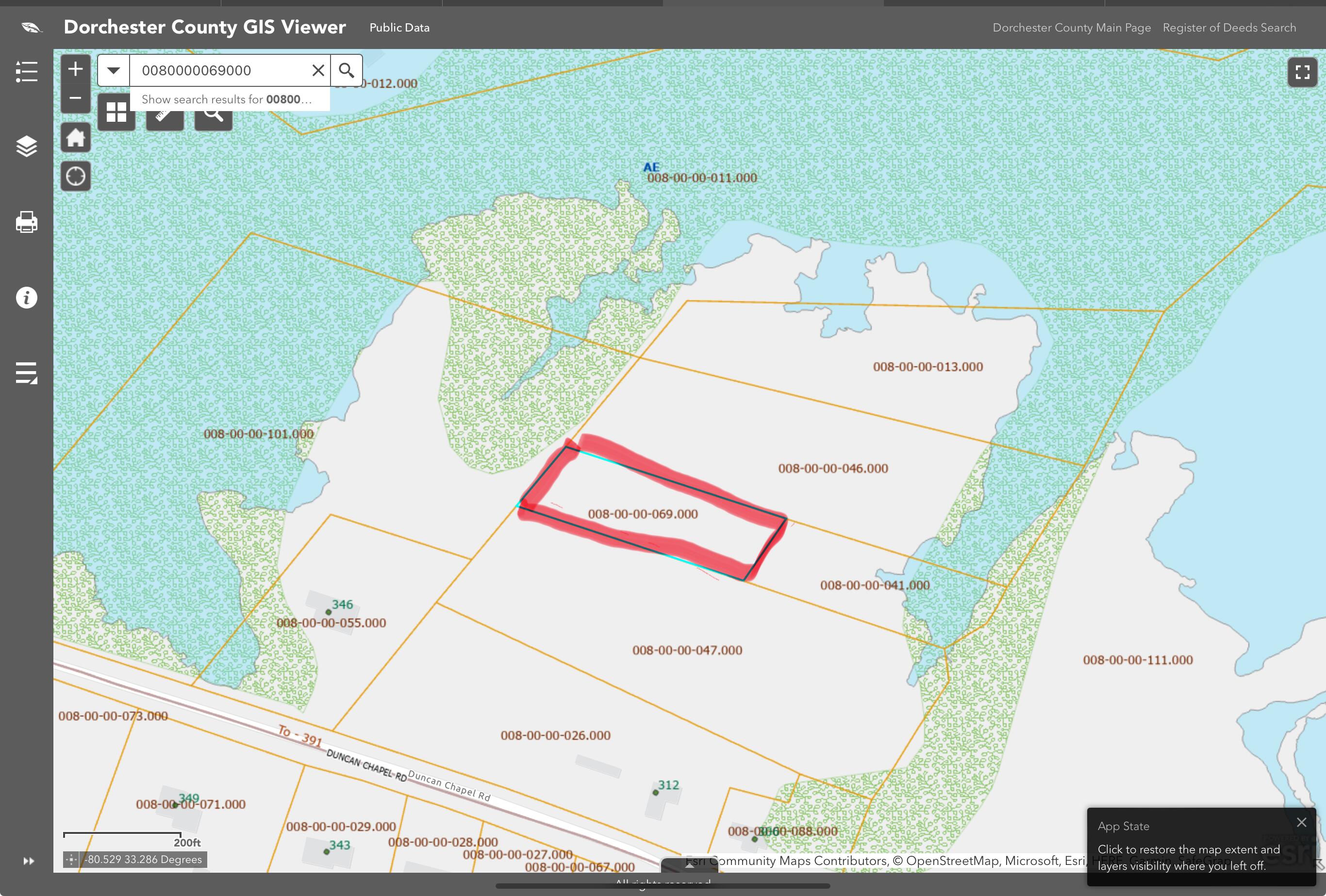Screen dimensions: 1326x896
Task: Open the sidebar list widget with corner arrow
Action: click(26, 373)
